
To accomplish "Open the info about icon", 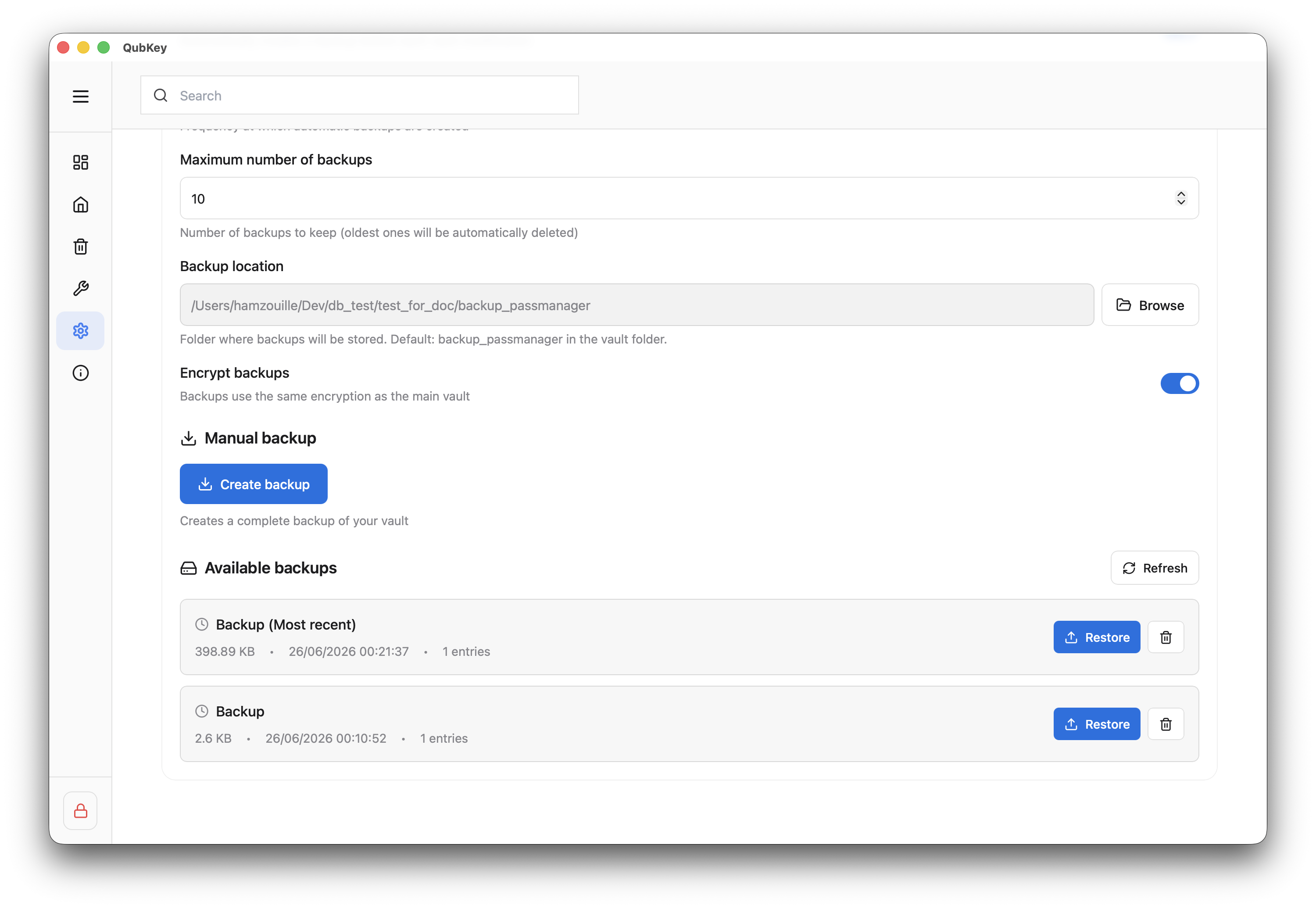I will pyautogui.click(x=80, y=373).
